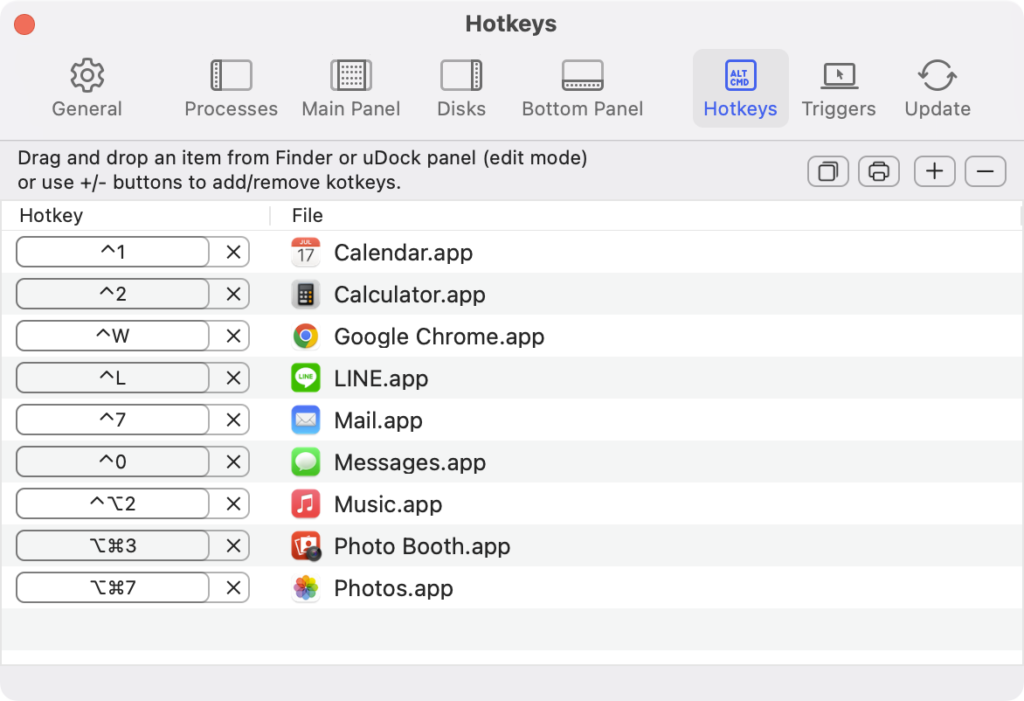Image resolution: width=1024 pixels, height=701 pixels.
Task: Click the ^1 hotkey input field
Action: tap(112, 251)
